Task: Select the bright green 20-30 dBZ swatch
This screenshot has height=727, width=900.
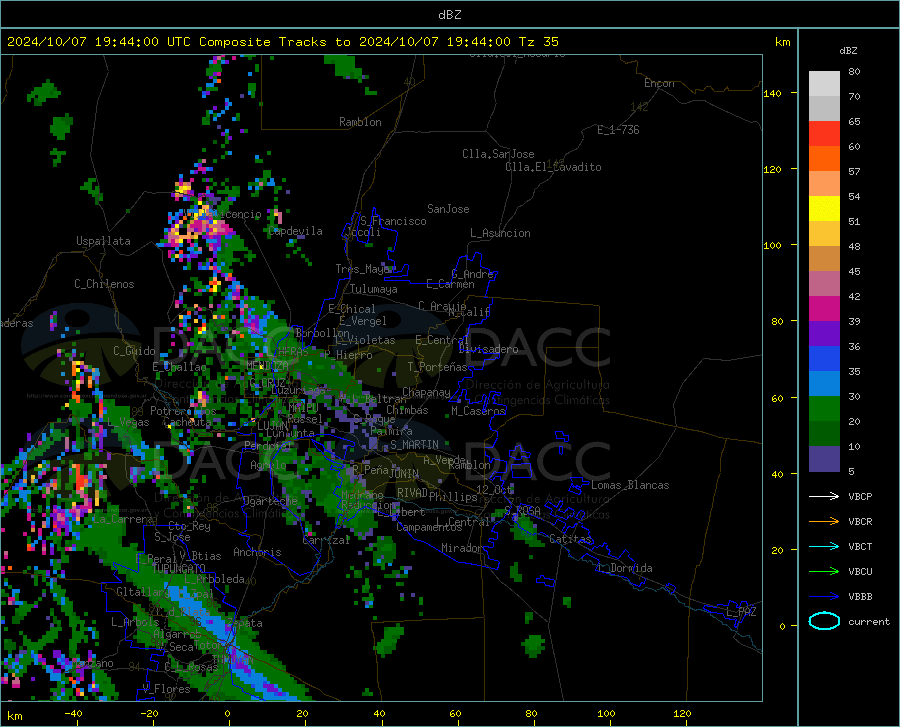Action: pyautogui.click(x=824, y=409)
